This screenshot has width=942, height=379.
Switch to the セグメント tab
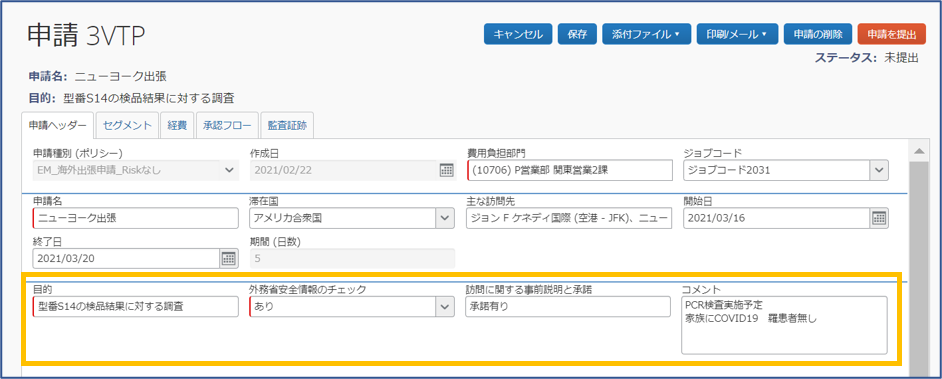pos(127,126)
